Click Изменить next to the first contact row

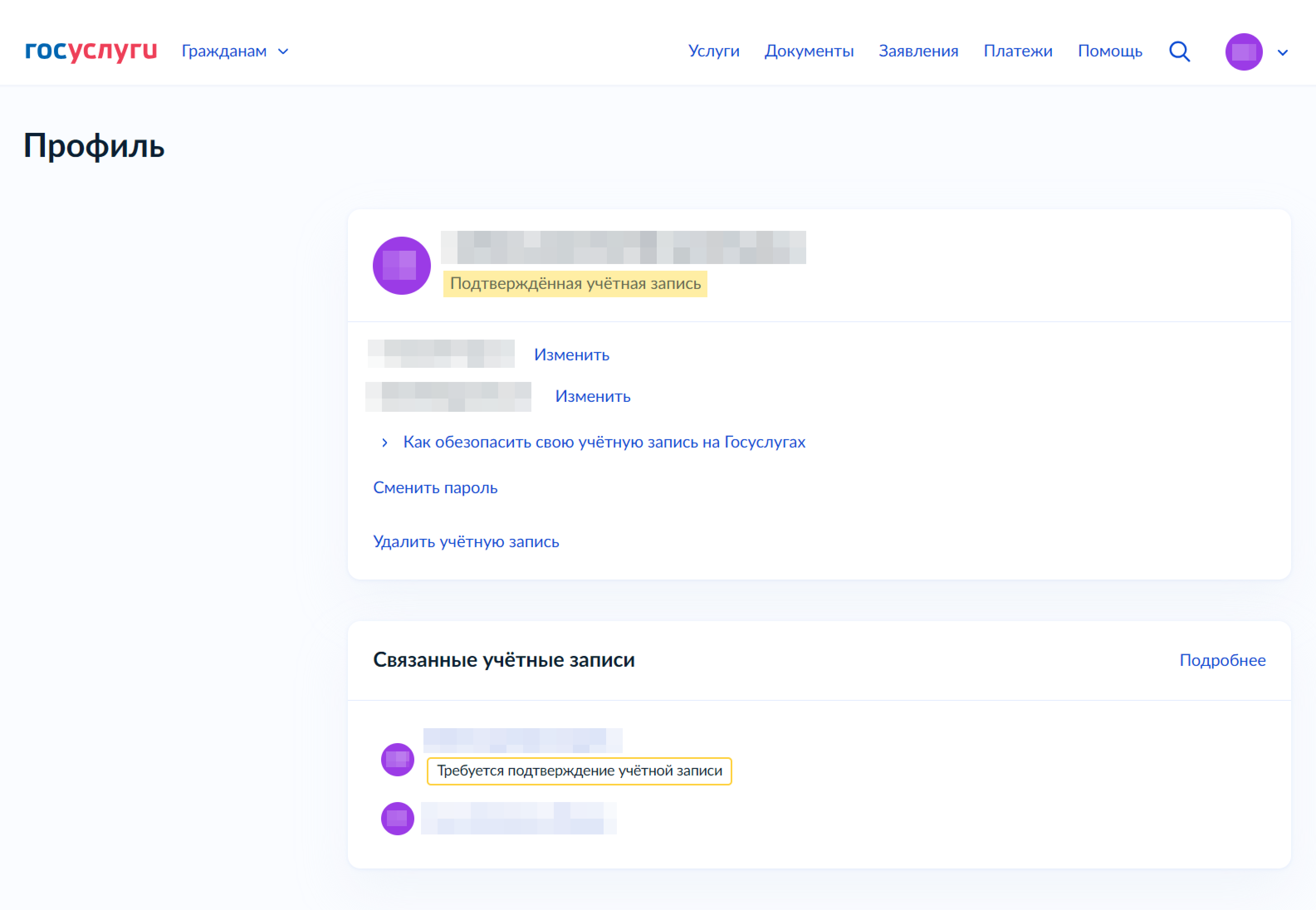(571, 355)
